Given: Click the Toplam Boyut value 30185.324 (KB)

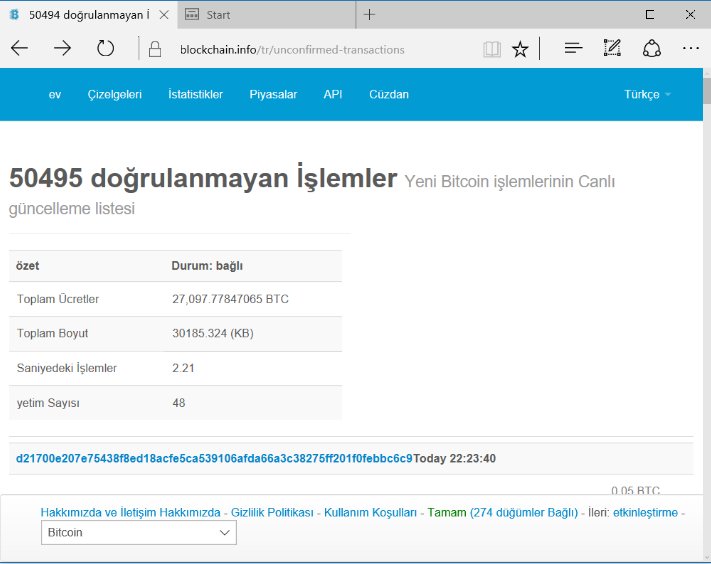Looking at the screenshot, I should [x=213, y=333].
